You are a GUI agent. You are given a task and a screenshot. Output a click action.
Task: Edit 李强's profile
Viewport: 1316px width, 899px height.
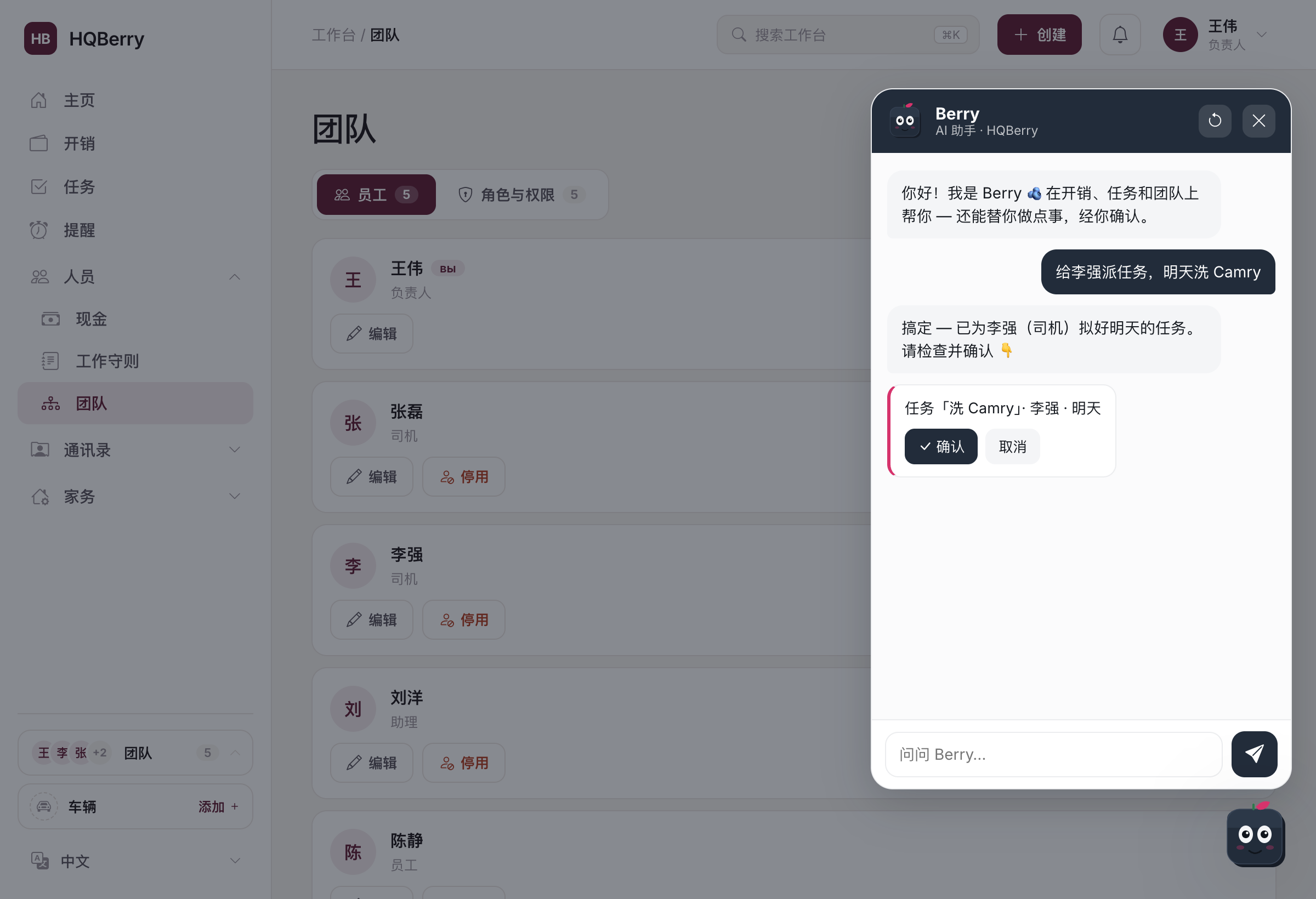coord(371,620)
